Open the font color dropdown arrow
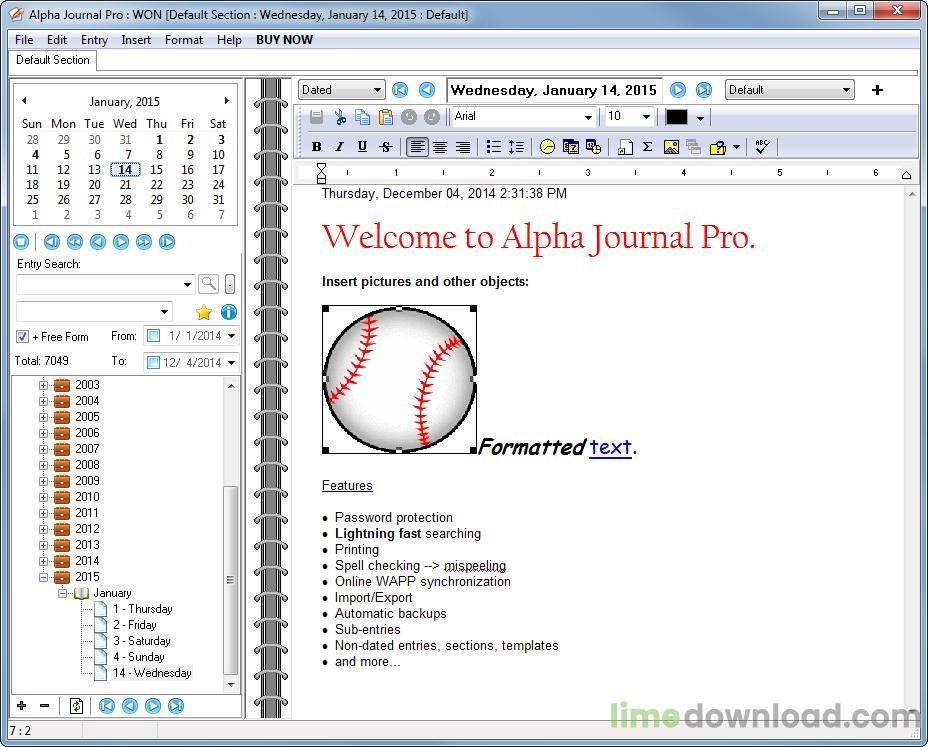 pos(700,117)
